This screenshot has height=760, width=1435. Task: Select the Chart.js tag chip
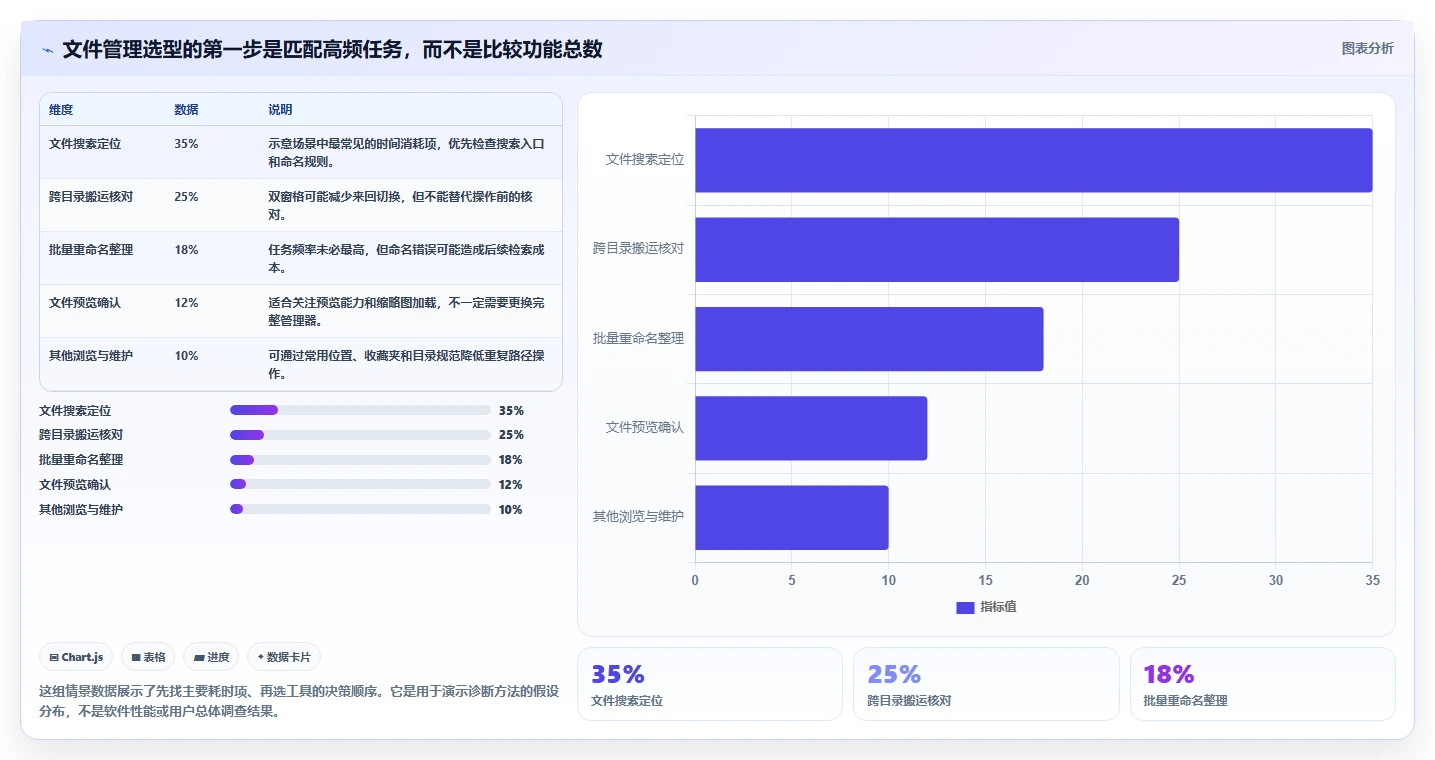(x=77, y=657)
